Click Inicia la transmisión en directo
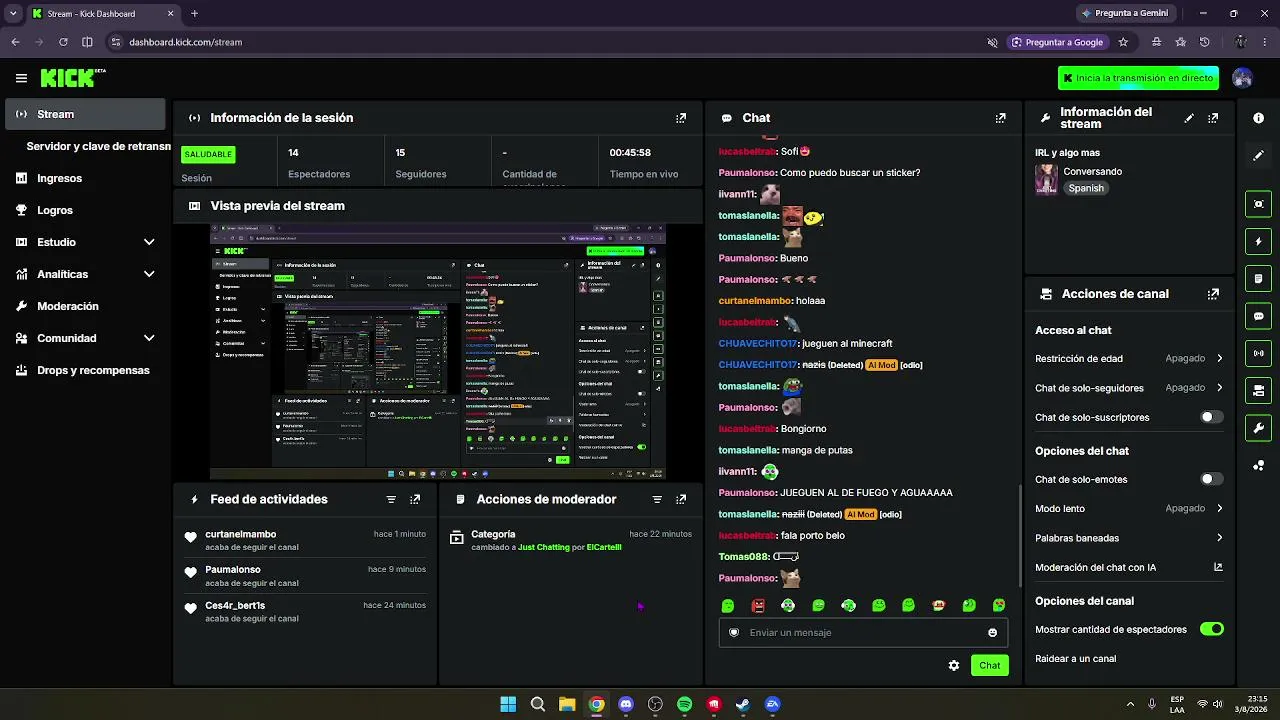 tap(1139, 78)
